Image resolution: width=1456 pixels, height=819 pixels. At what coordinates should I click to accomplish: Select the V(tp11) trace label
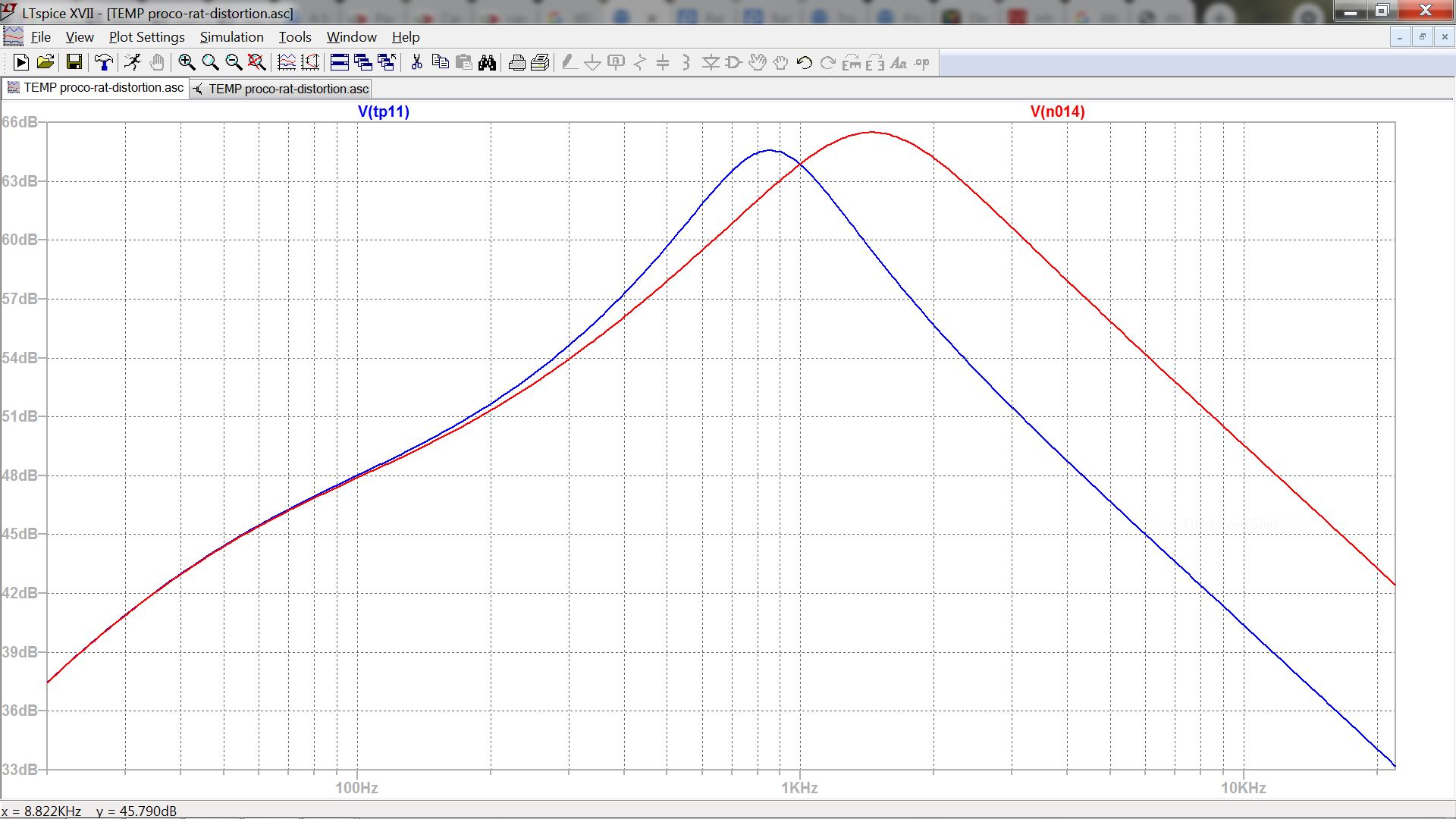point(383,111)
